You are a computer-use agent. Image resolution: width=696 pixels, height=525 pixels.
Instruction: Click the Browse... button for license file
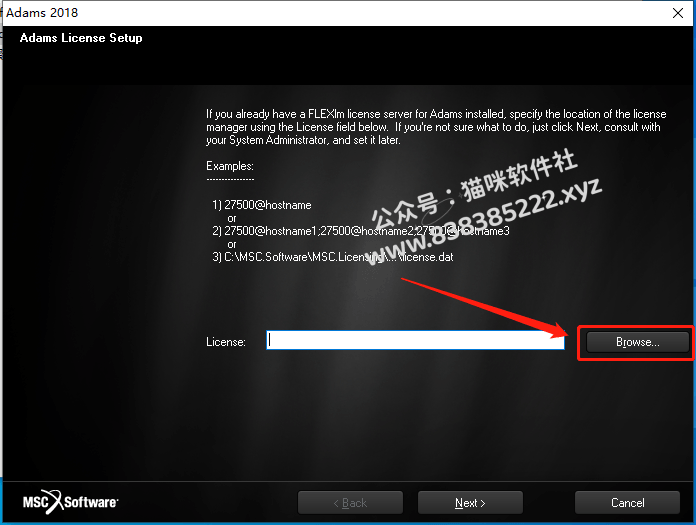click(637, 342)
